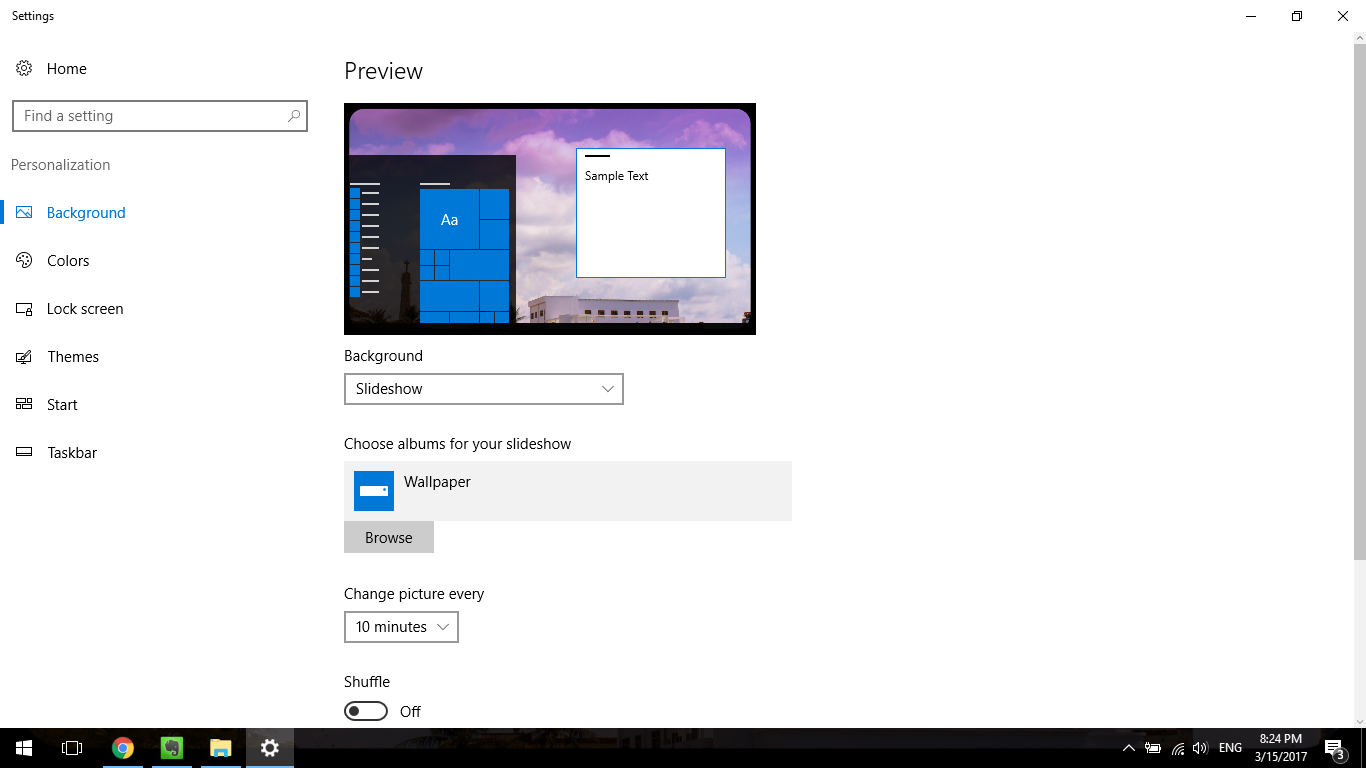Show hidden system tray icons

(1129, 748)
